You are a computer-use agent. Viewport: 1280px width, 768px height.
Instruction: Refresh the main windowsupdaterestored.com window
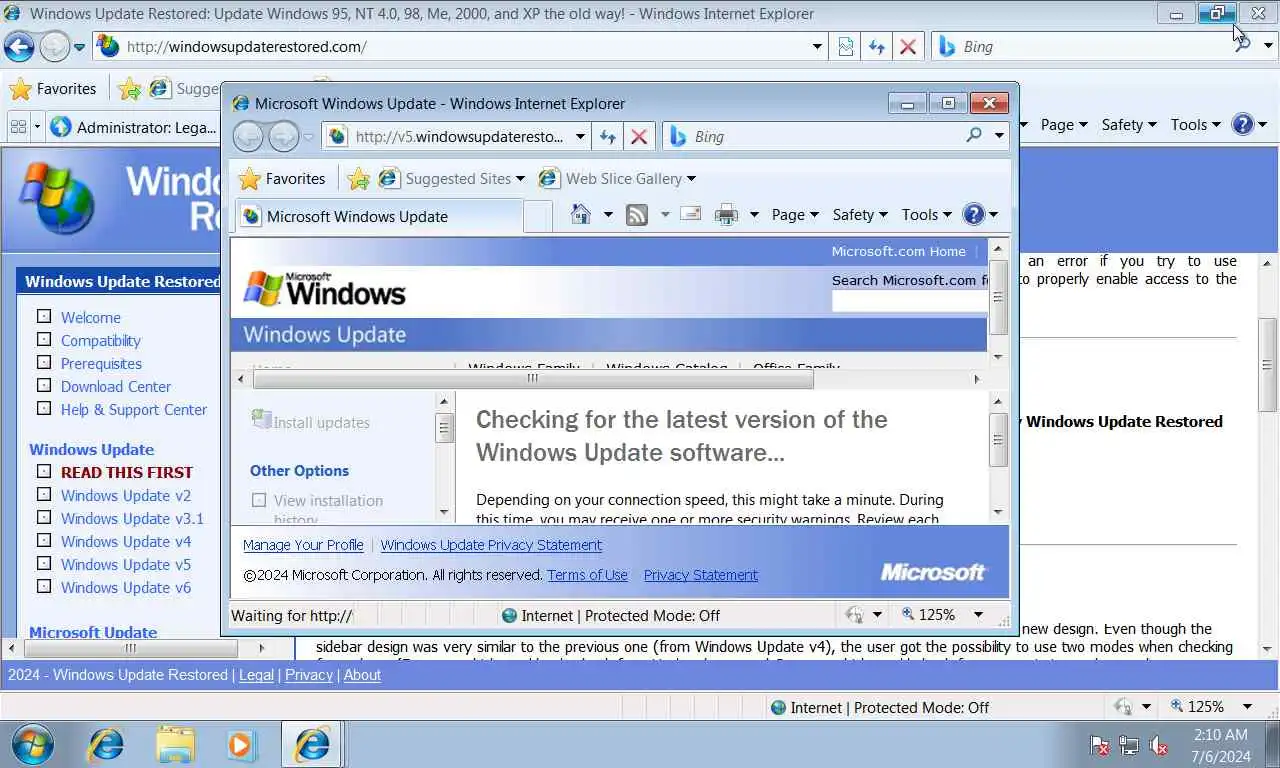(877, 47)
